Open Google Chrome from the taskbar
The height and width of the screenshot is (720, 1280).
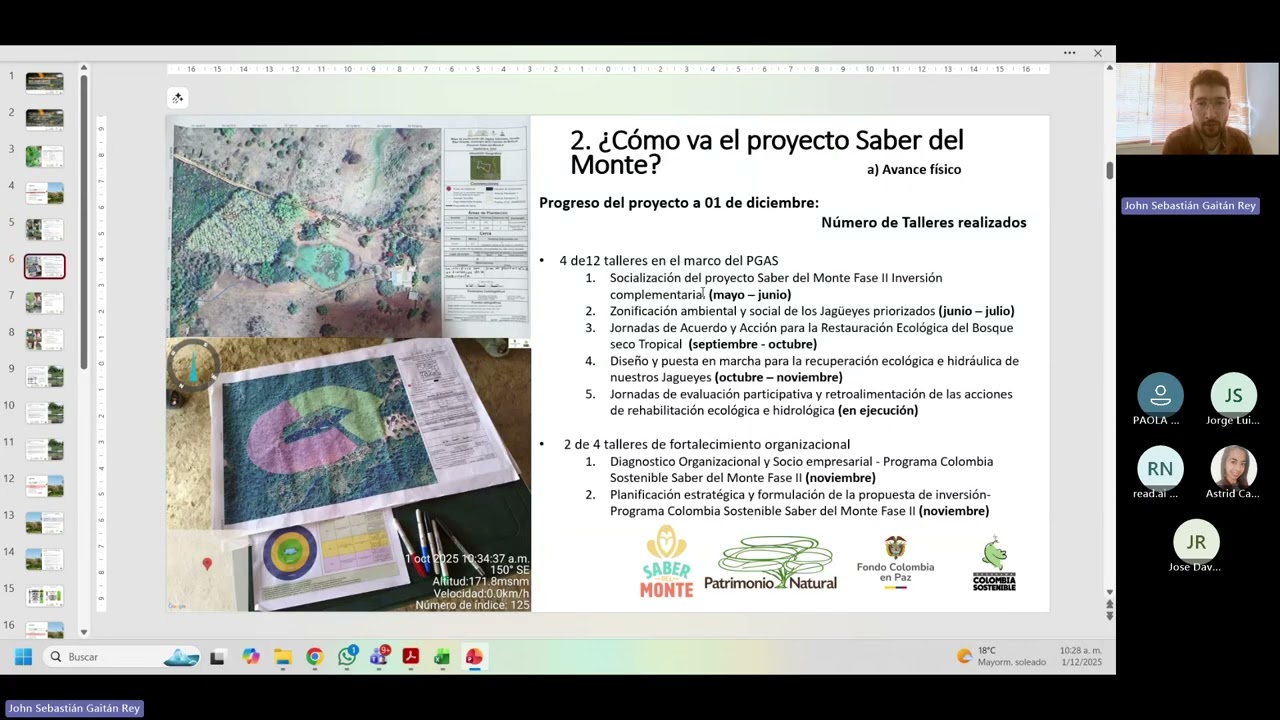(315, 657)
